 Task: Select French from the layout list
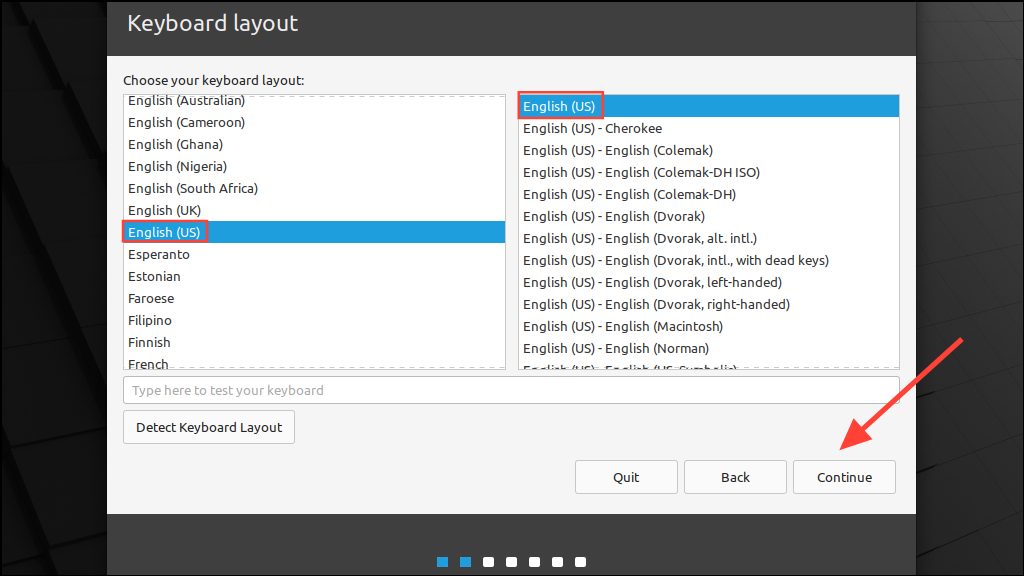pyautogui.click(x=148, y=364)
